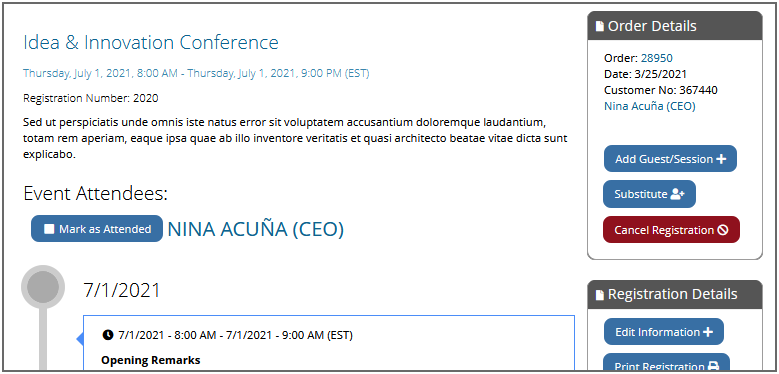Click the ban icon on Cancel Registration
The width and height of the screenshot is (779, 374).
pyautogui.click(x=723, y=230)
